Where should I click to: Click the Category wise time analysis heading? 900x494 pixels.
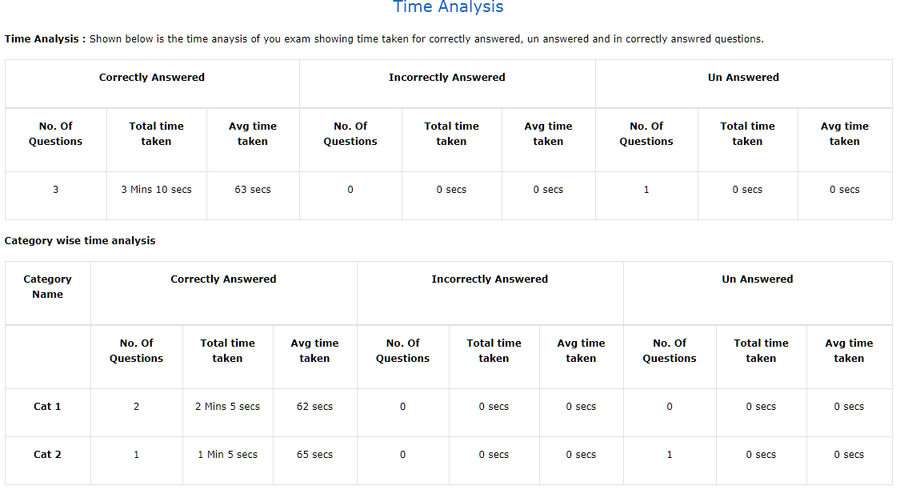click(x=80, y=241)
